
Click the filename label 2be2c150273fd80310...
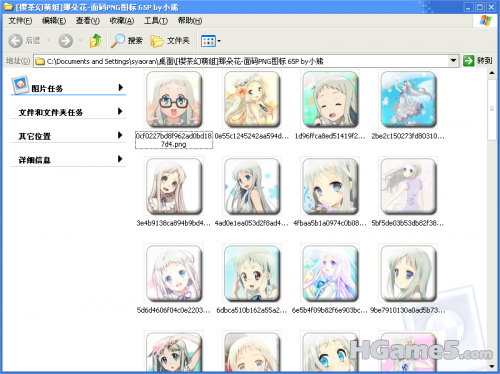[x=408, y=136]
